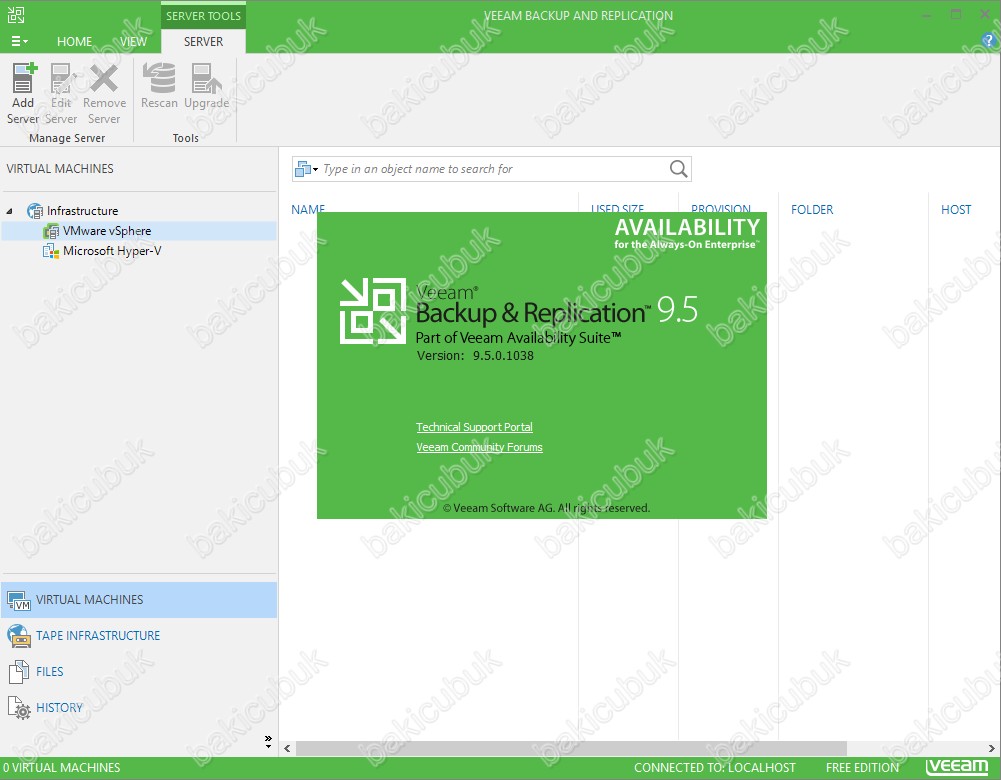Click the search magnifier icon
Screen dimensions: 1001x780
(x=679, y=169)
